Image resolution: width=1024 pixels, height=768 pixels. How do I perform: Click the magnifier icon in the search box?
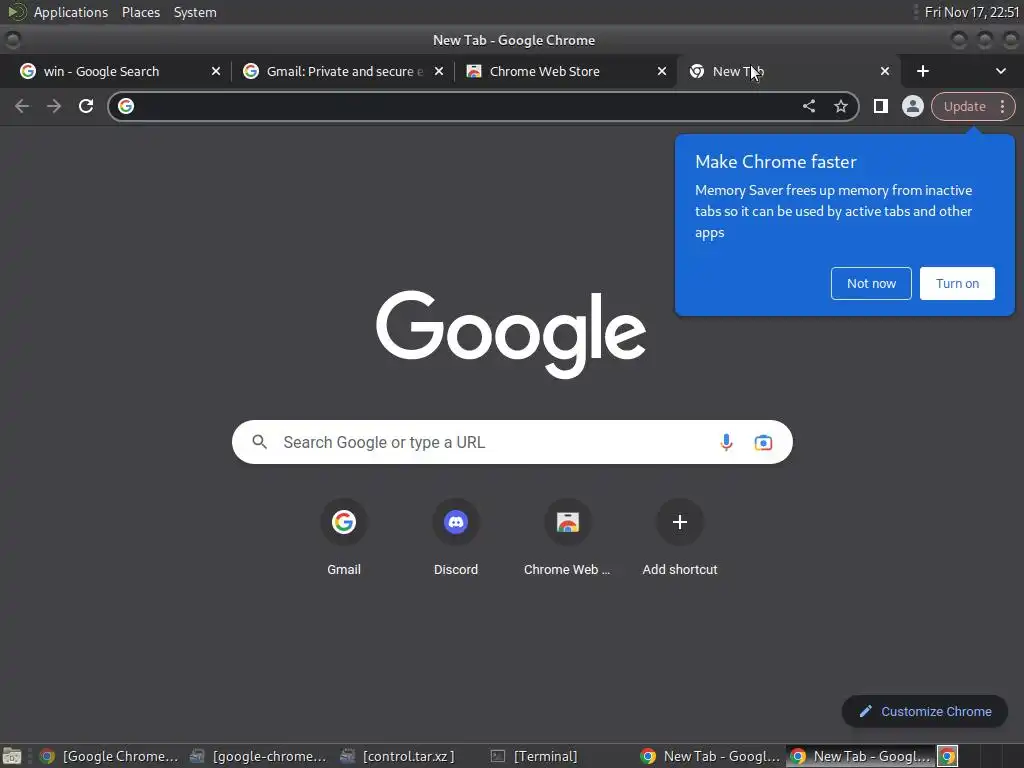tap(259, 442)
